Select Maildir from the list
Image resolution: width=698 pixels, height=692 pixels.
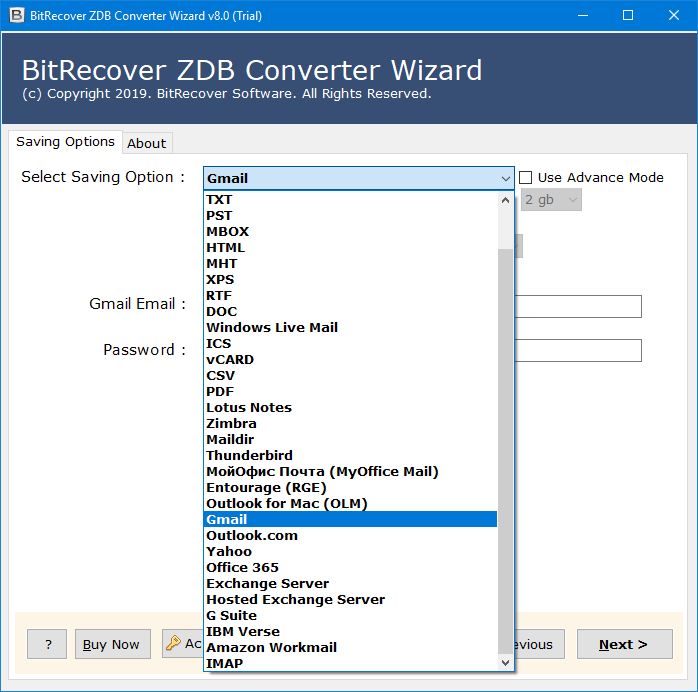click(x=350, y=440)
